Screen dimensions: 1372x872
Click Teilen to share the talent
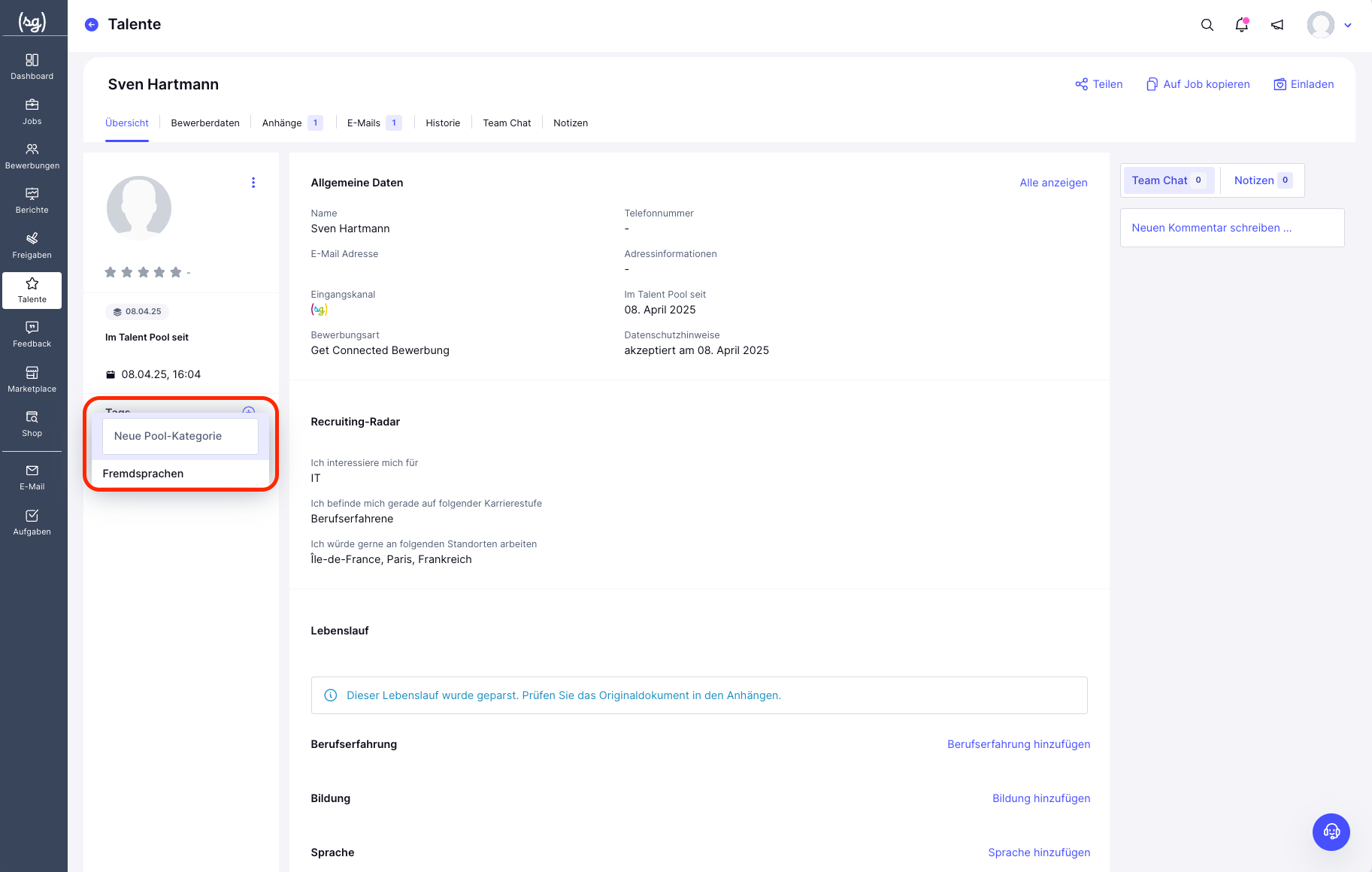click(1099, 84)
